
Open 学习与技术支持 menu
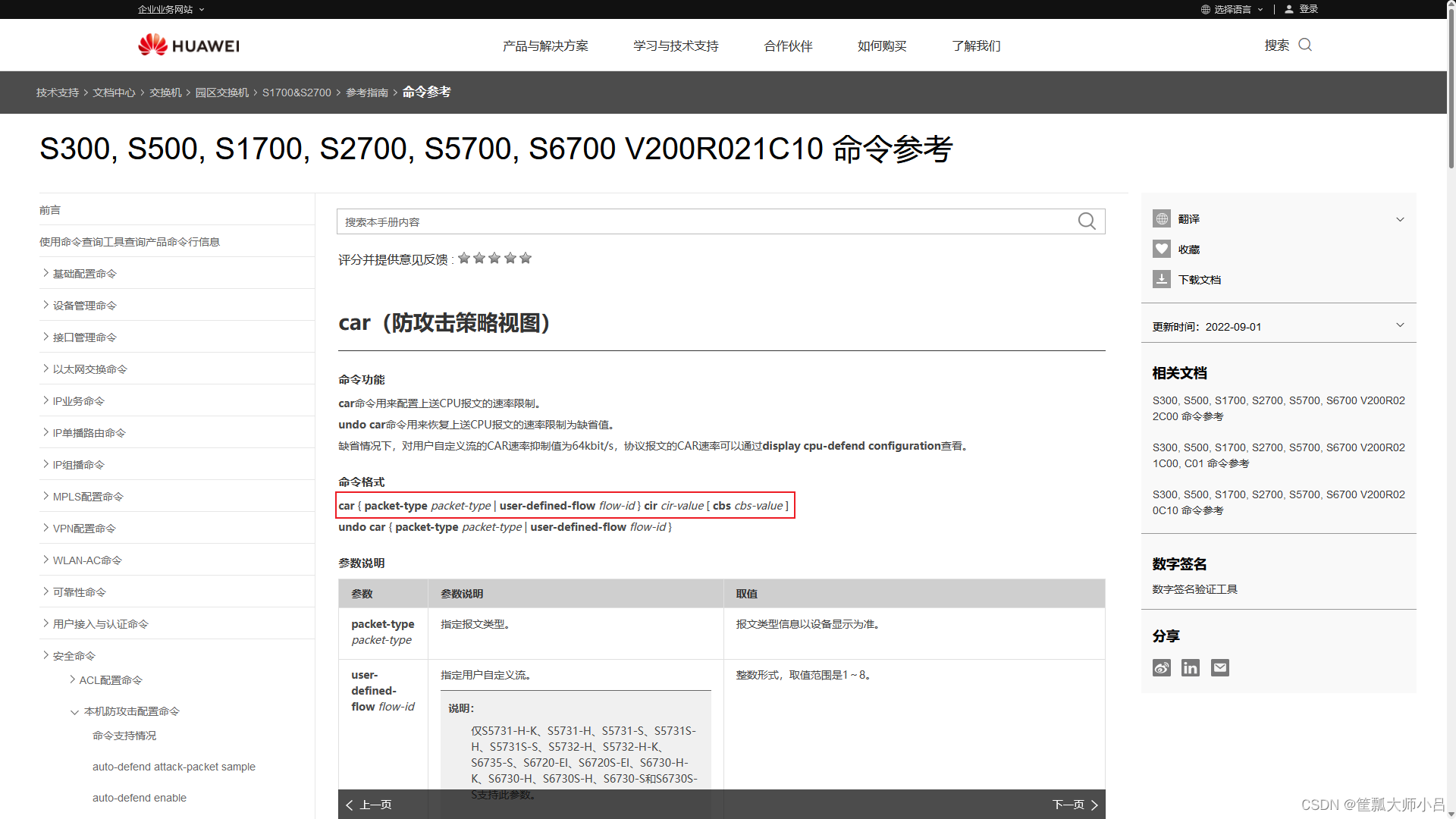click(x=676, y=45)
